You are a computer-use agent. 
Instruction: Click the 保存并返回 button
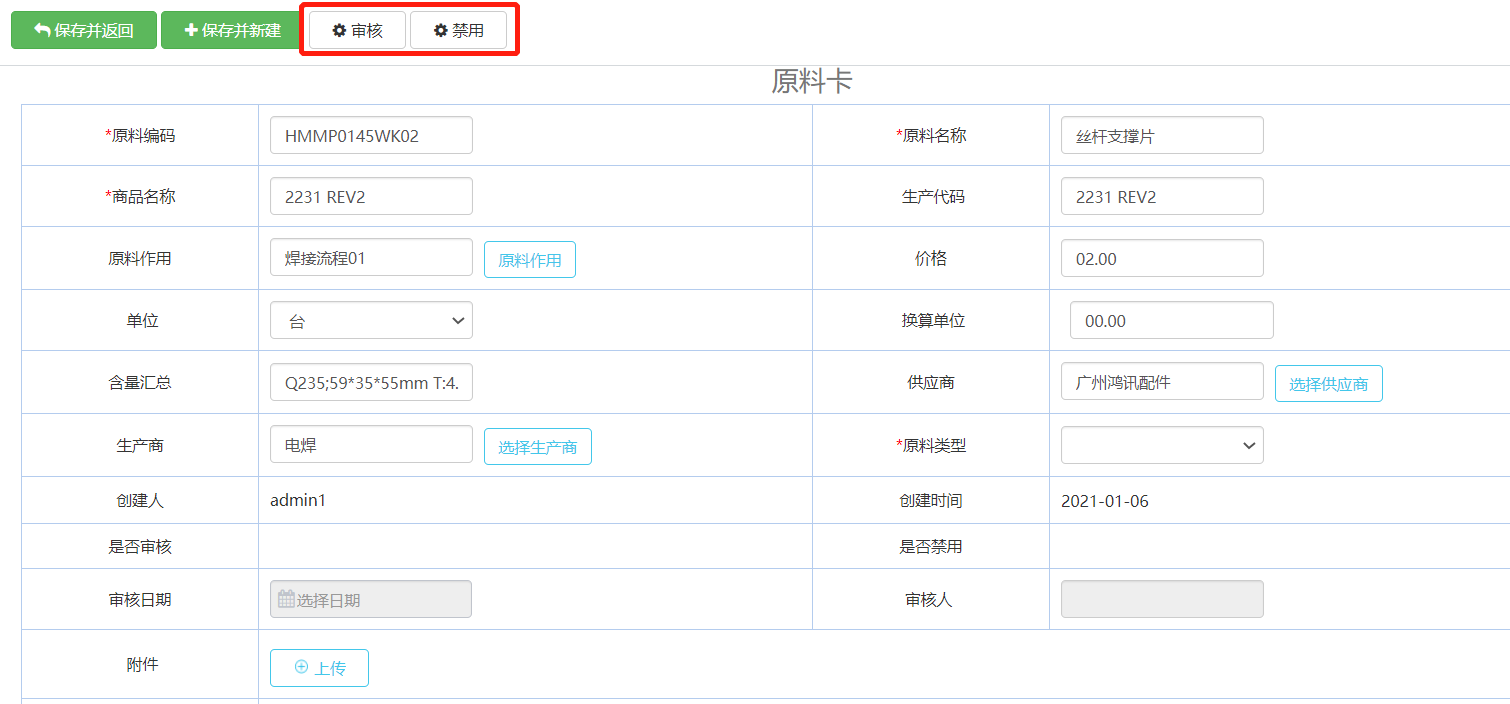click(84, 30)
